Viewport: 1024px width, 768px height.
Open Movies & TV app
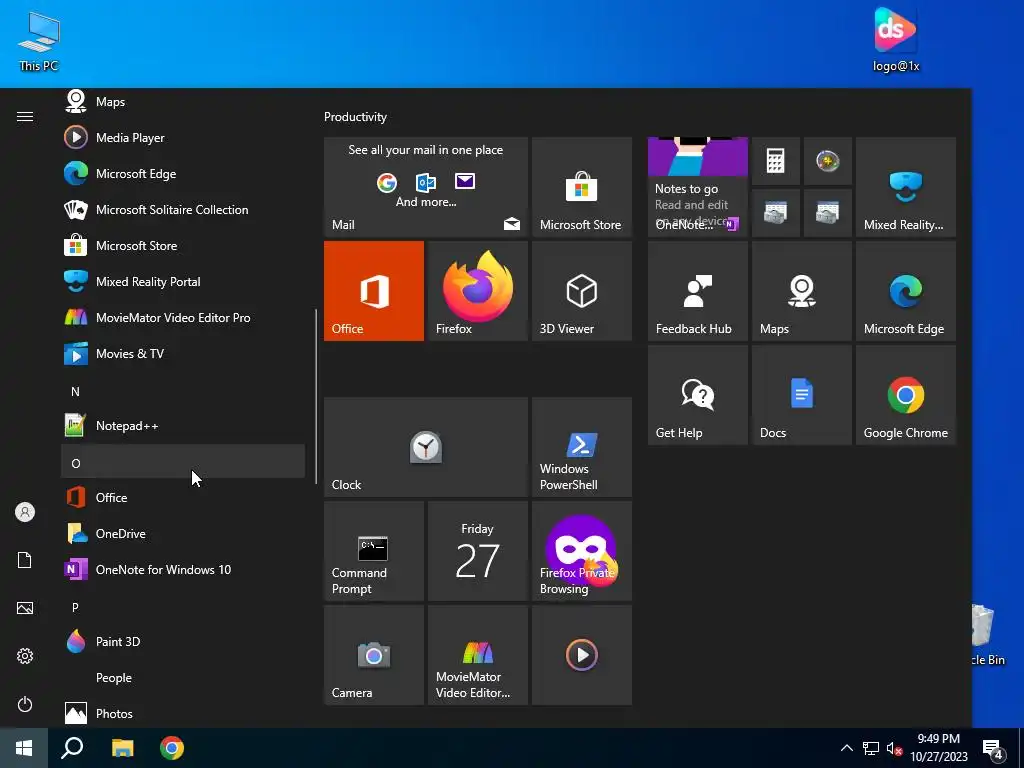(x=183, y=353)
